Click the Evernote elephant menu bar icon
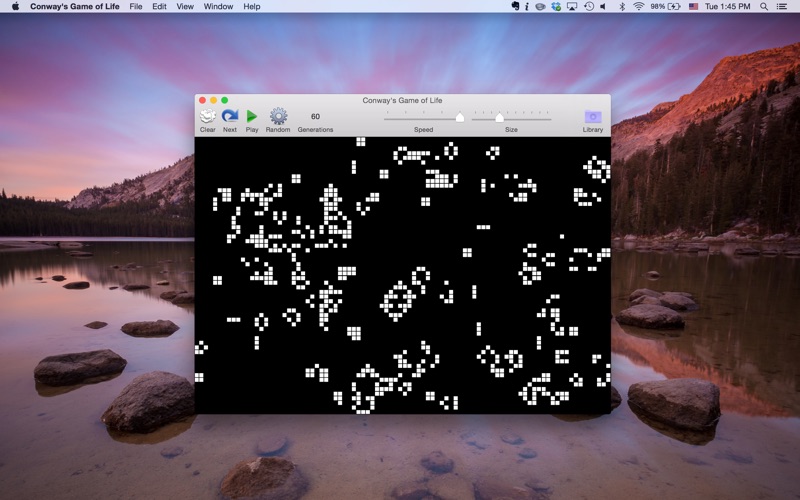 515,6
